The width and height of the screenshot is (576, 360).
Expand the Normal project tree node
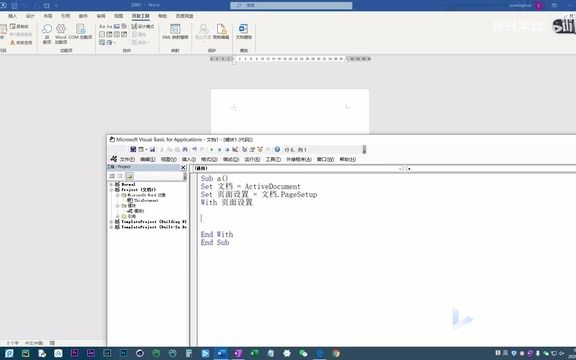[111, 184]
